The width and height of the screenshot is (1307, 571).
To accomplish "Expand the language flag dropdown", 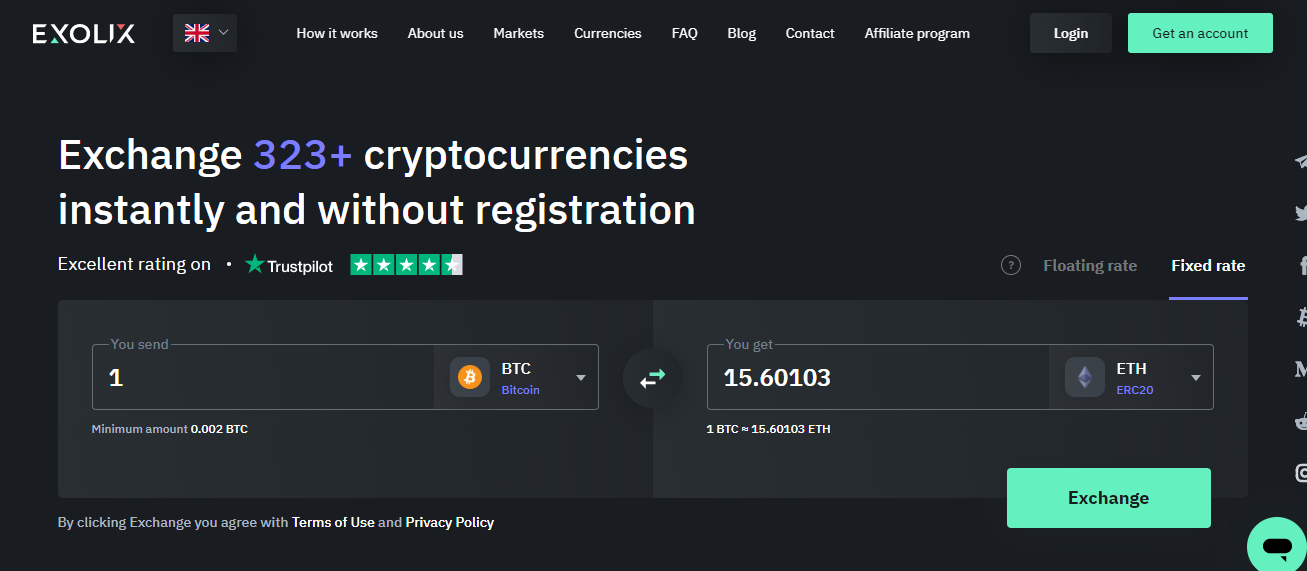I will tap(207, 33).
